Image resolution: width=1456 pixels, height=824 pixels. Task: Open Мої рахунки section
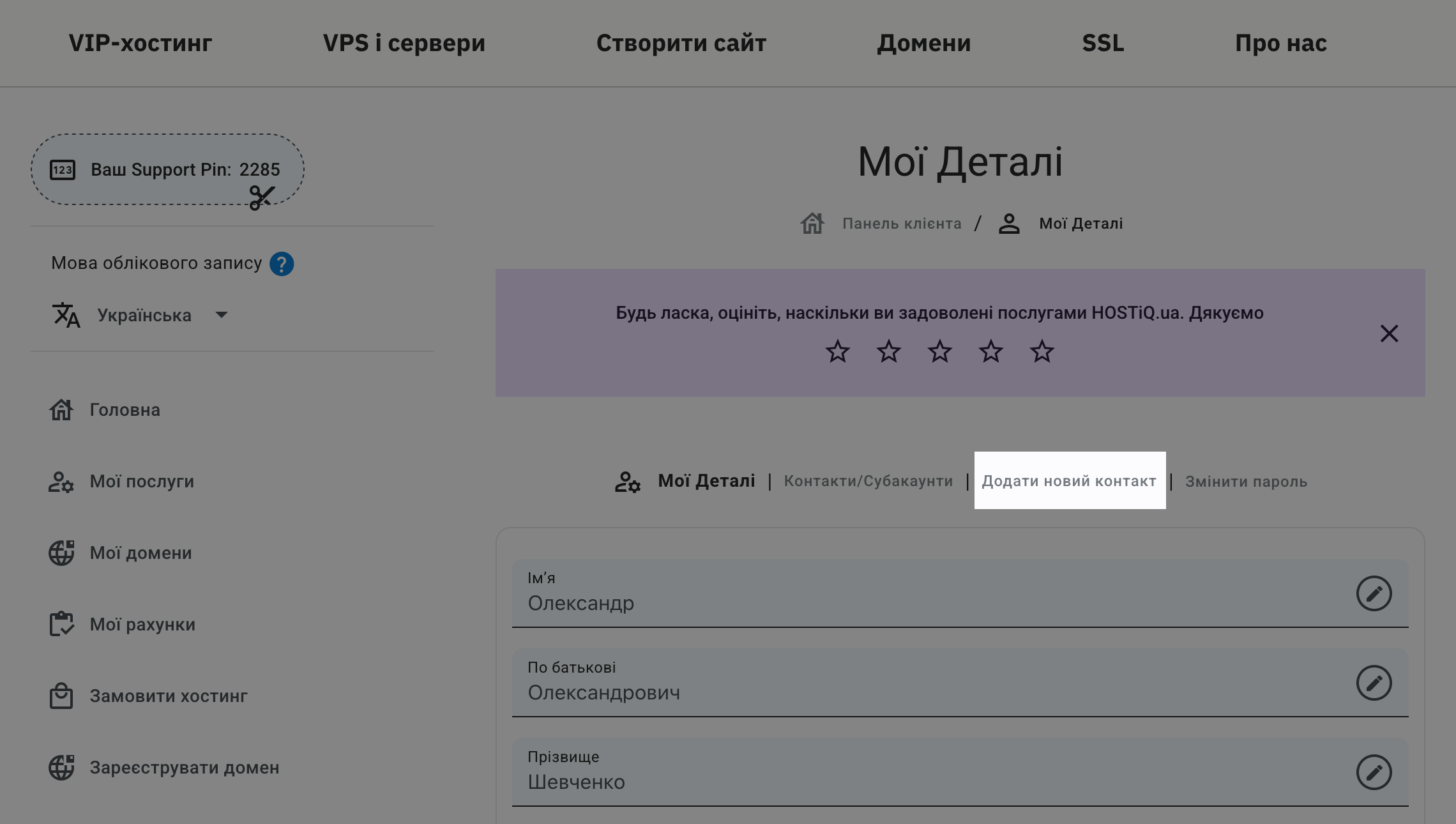pyautogui.click(x=142, y=624)
